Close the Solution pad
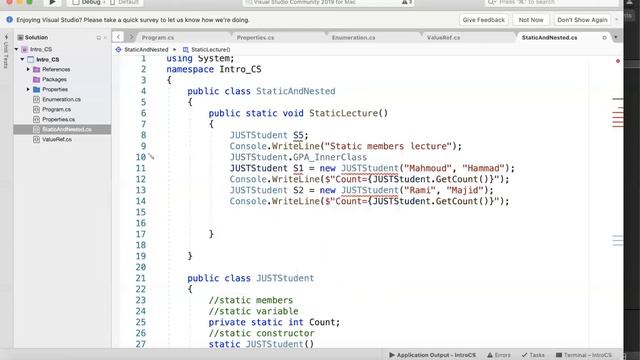The image size is (640, 360). click(x=105, y=38)
